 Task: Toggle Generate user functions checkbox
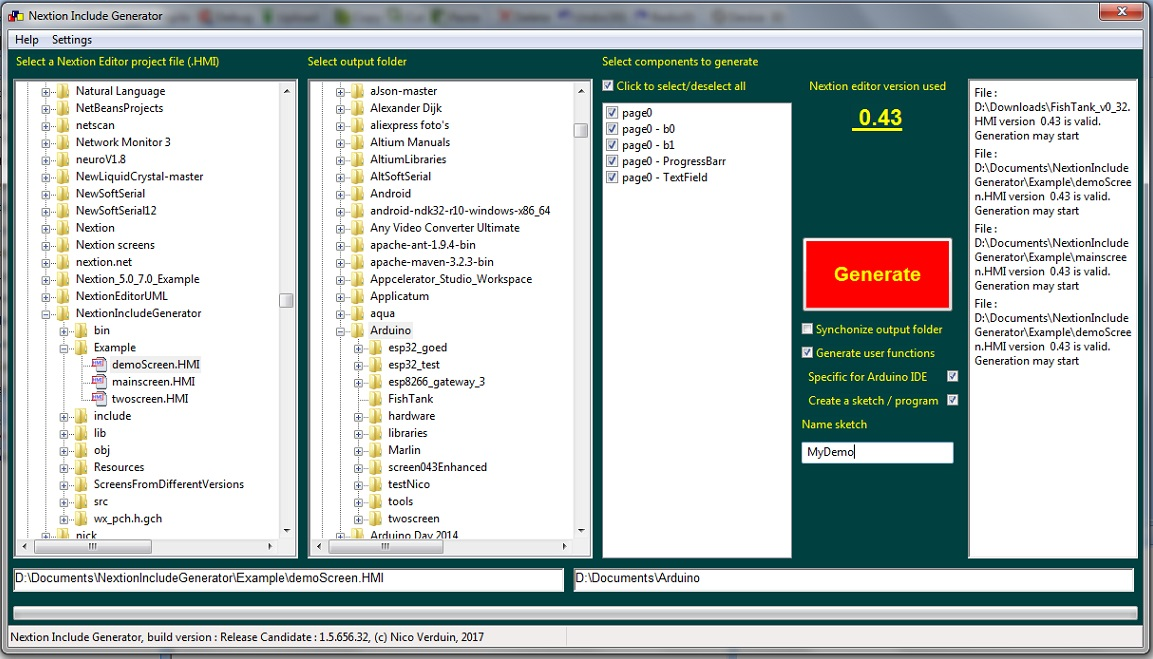tap(807, 352)
